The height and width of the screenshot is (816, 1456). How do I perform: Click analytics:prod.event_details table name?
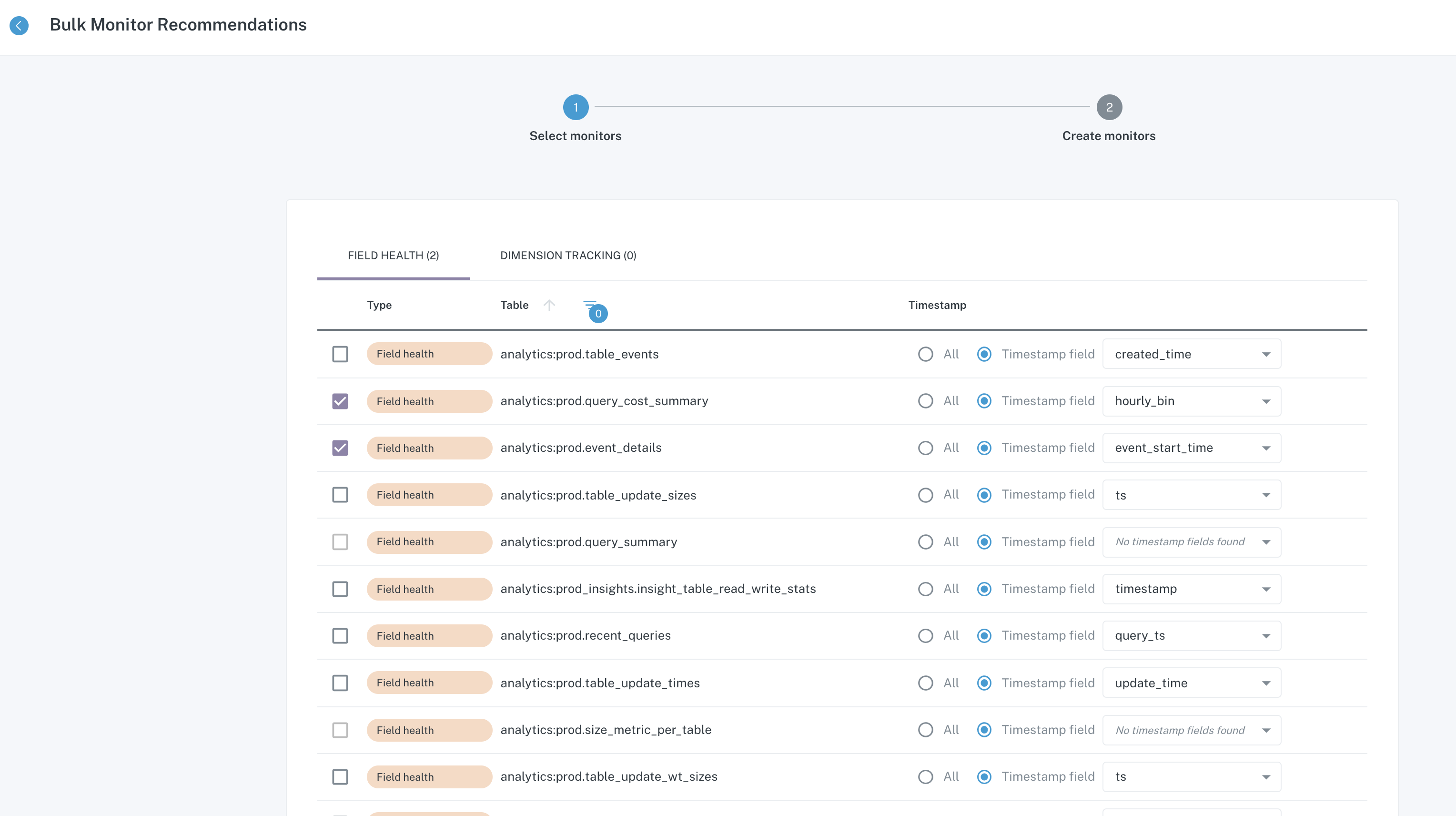[581, 448]
